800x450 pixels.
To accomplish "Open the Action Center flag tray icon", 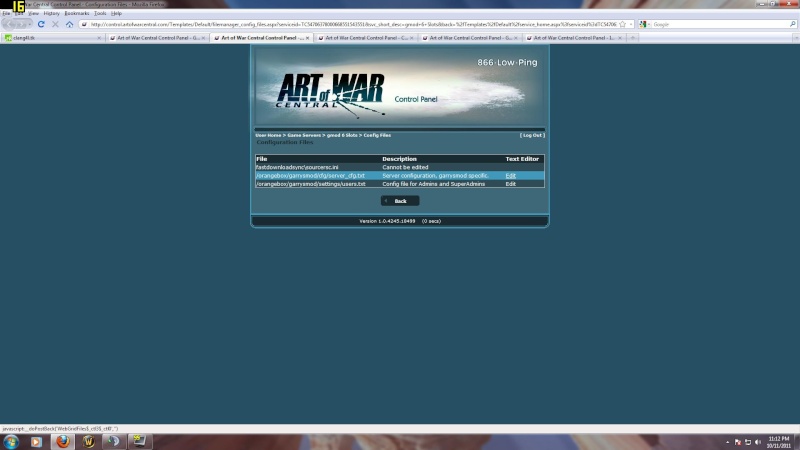I will pyautogui.click(x=738, y=442).
